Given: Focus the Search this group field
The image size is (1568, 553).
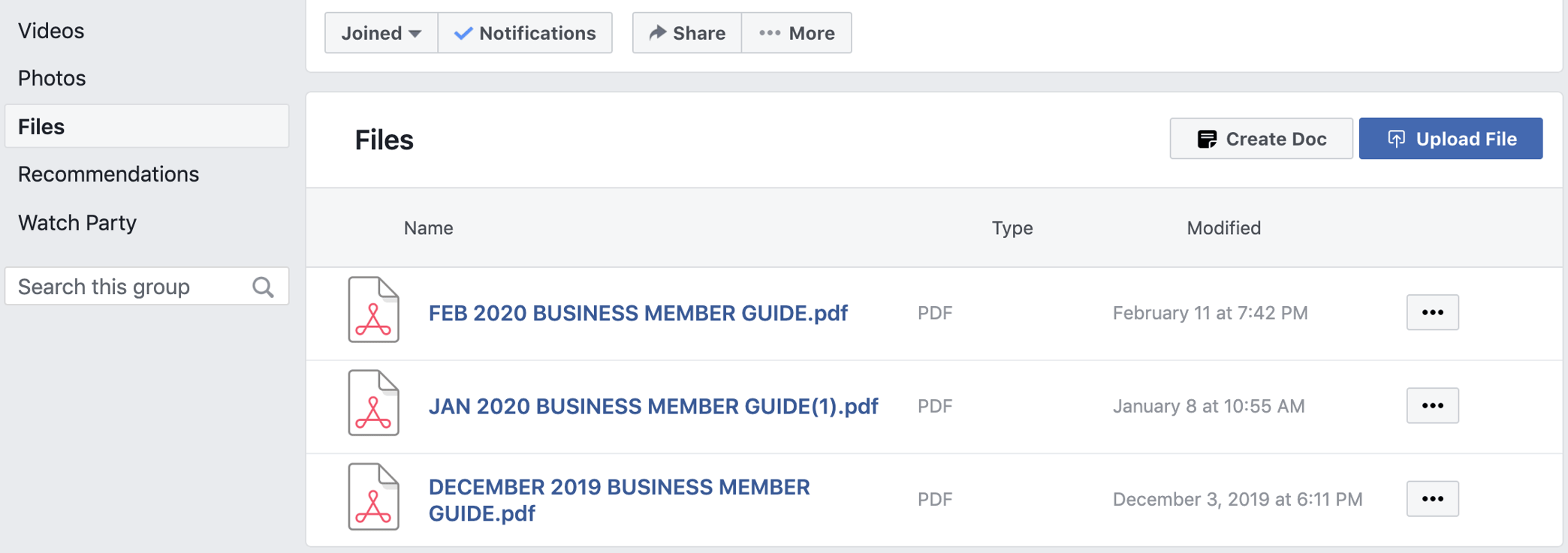Looking at the screenshot, I should point(128,287).
